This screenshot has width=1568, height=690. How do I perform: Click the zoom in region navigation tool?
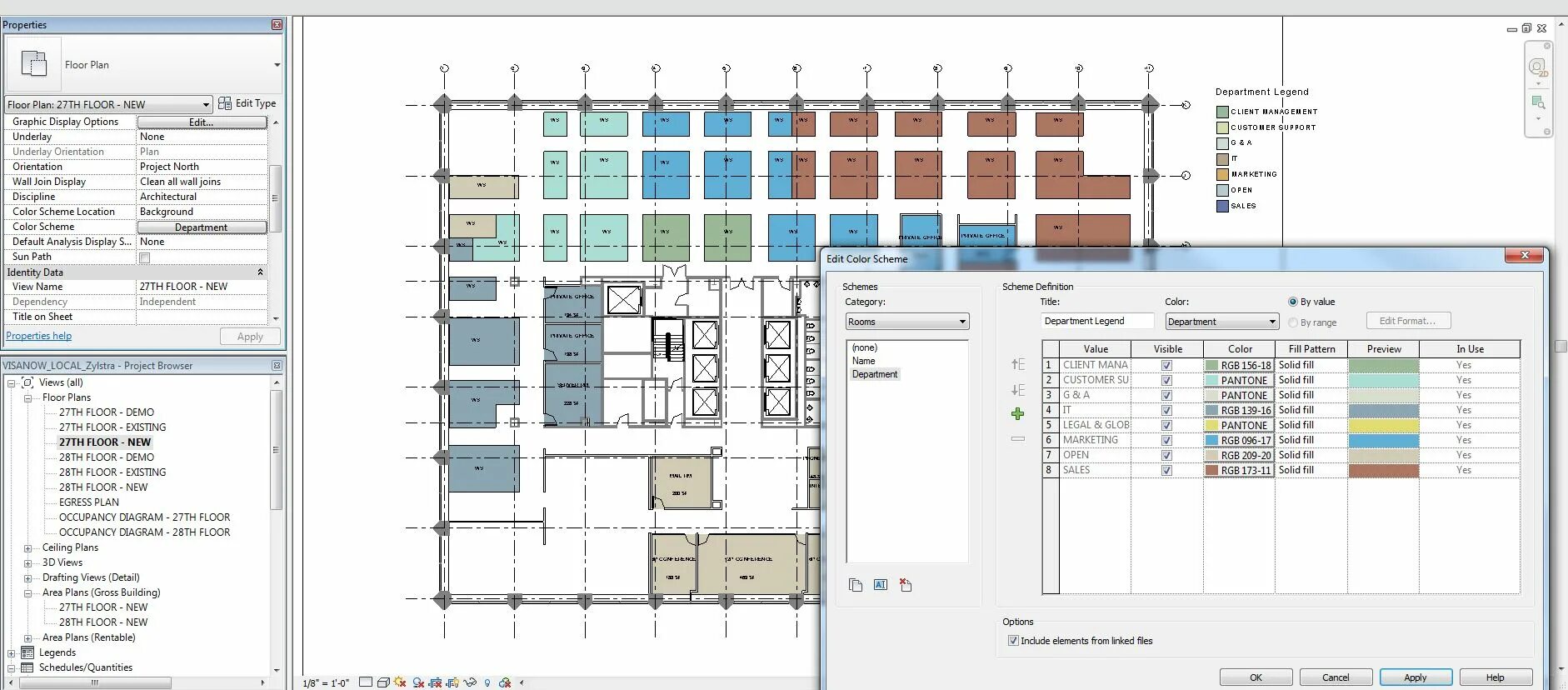click(1537, 102)
